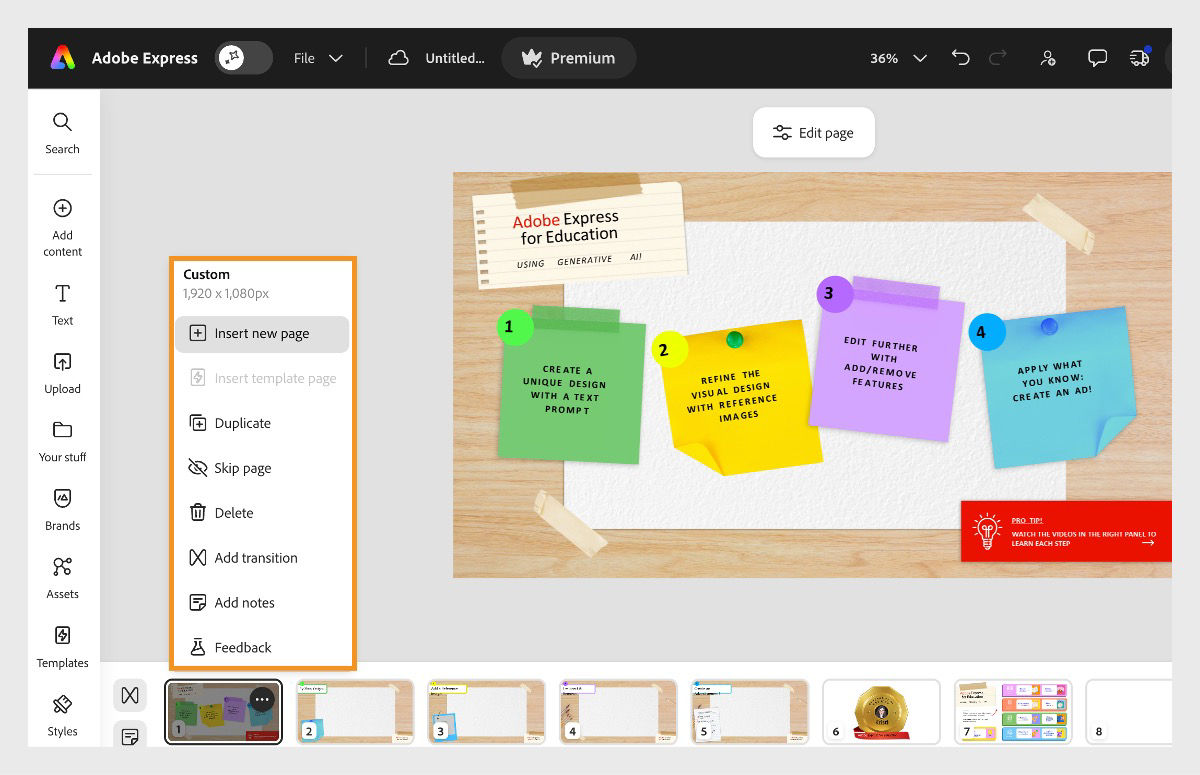This screenshot has width=1200, height=775.
Task: Select page 5 thumbnail
Action: point(750,712)
